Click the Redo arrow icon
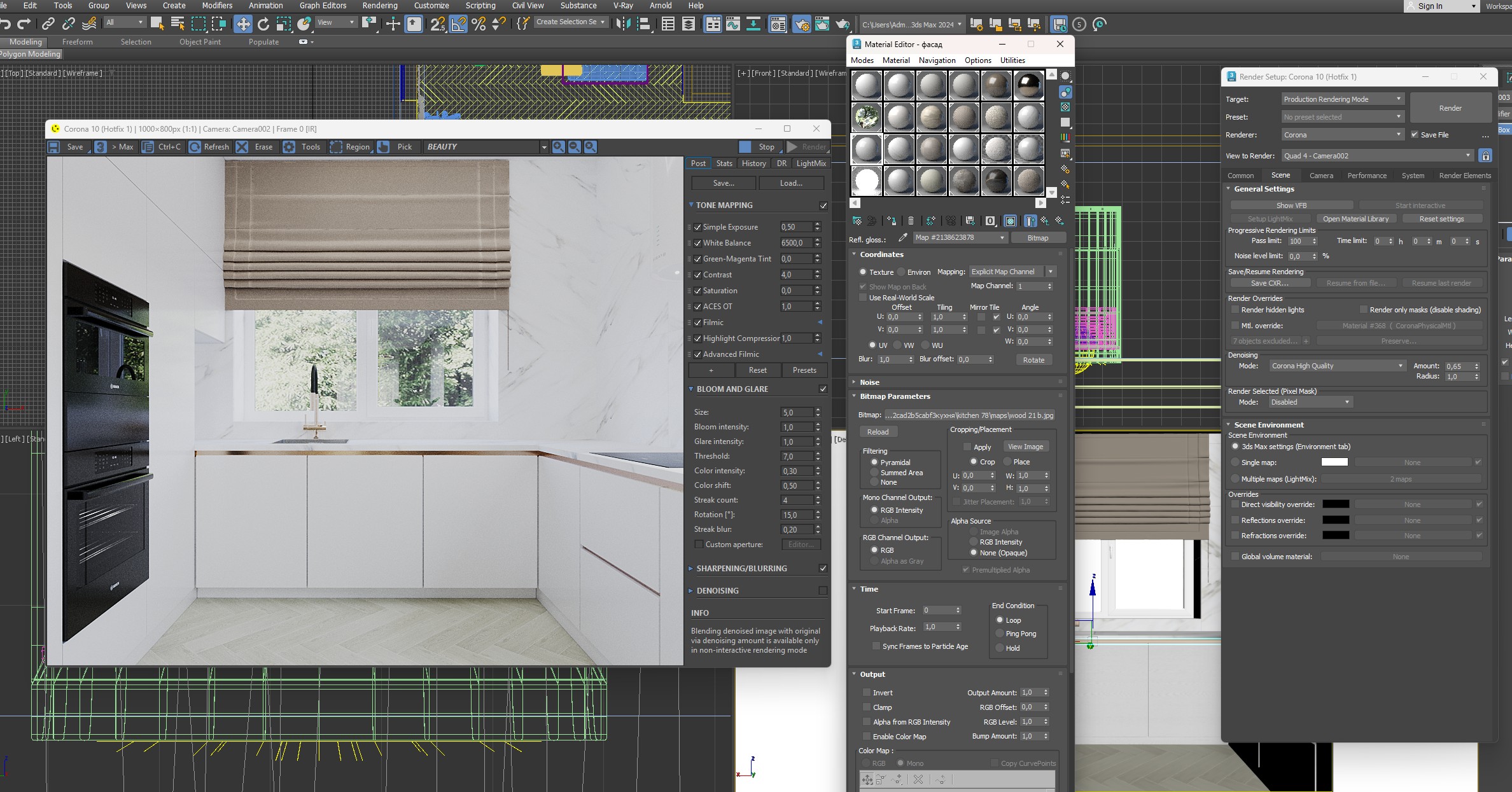Image resolution: width=1512 pixels, height=792 pixels. coord(24,24)
